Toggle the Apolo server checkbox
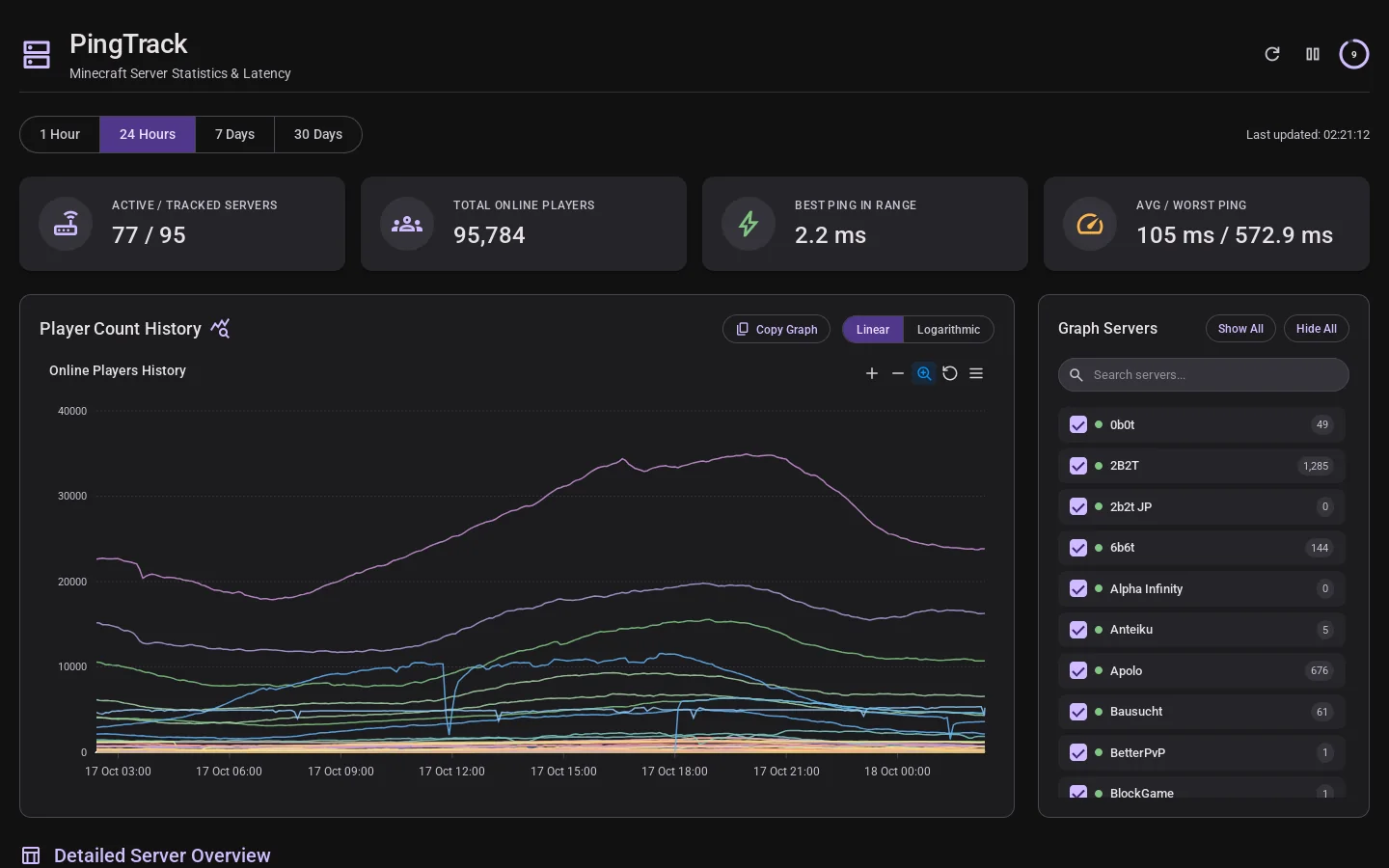1389x868 pixels. coord(1078,670)
